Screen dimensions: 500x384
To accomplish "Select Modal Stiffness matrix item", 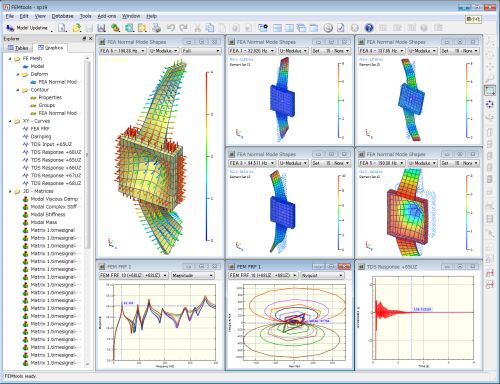I will pos(48,214).
